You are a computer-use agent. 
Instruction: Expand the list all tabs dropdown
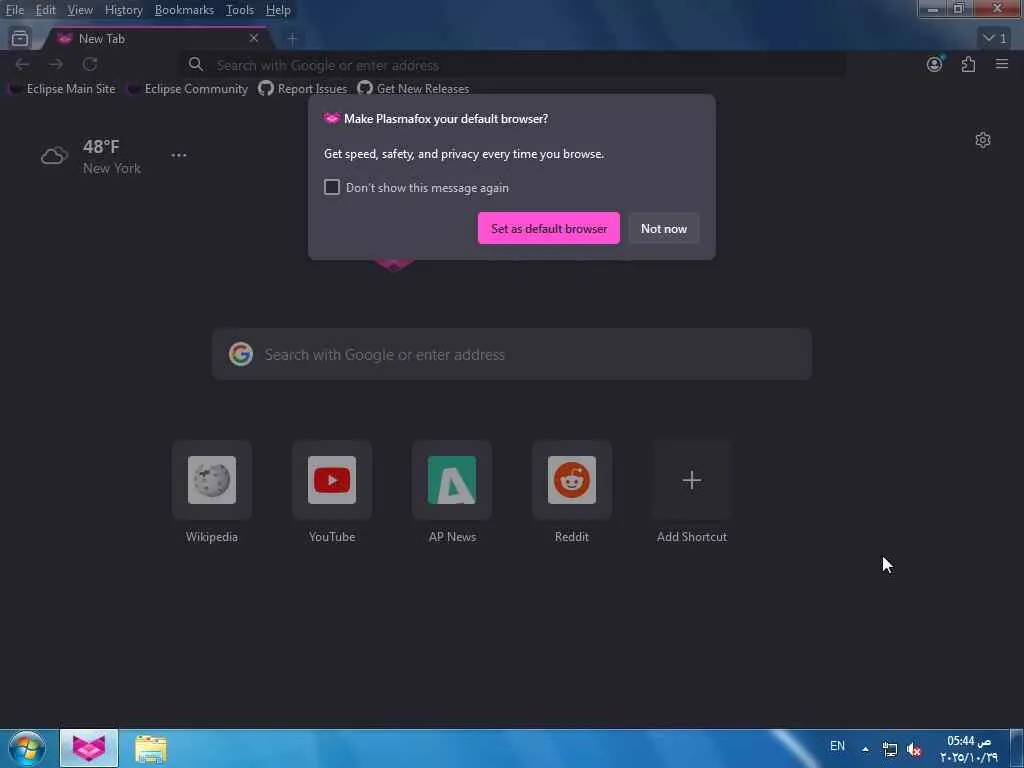point(995,39)
